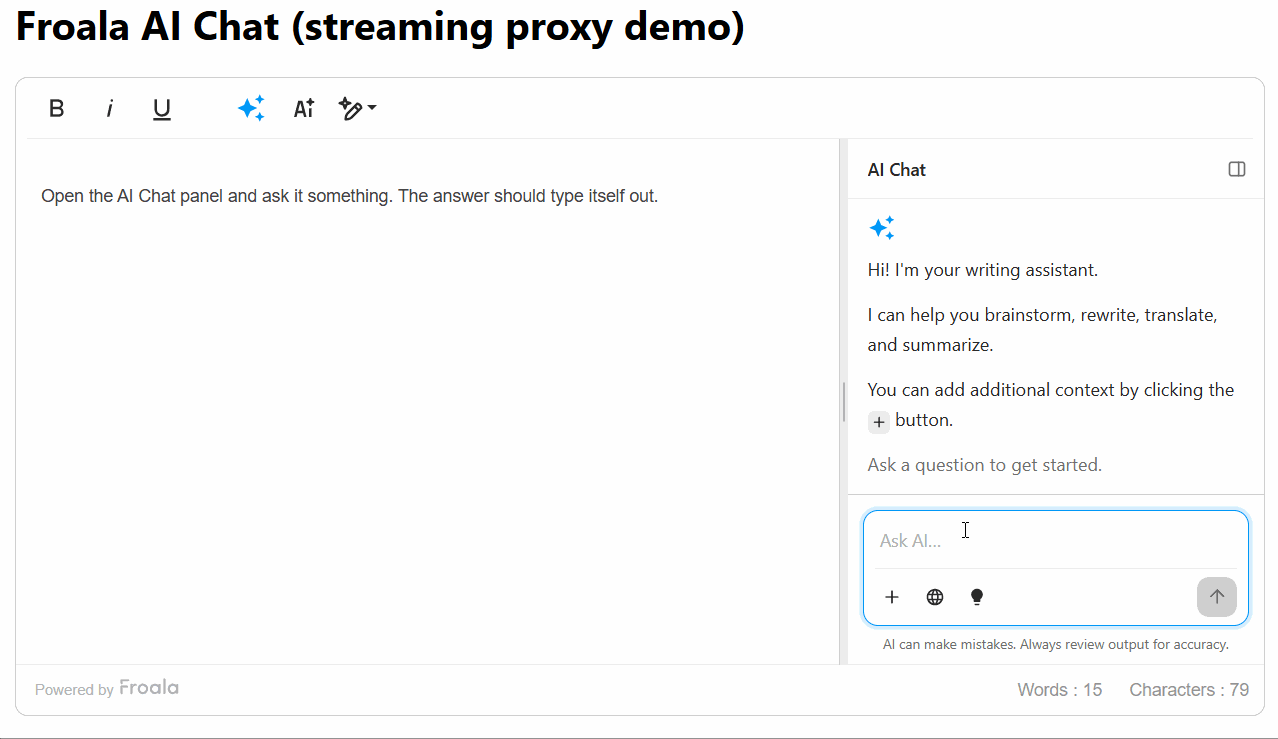Toggle italic formatting in the toolbar
This screenshot has height=739, width=1278.
coord(110,109)
